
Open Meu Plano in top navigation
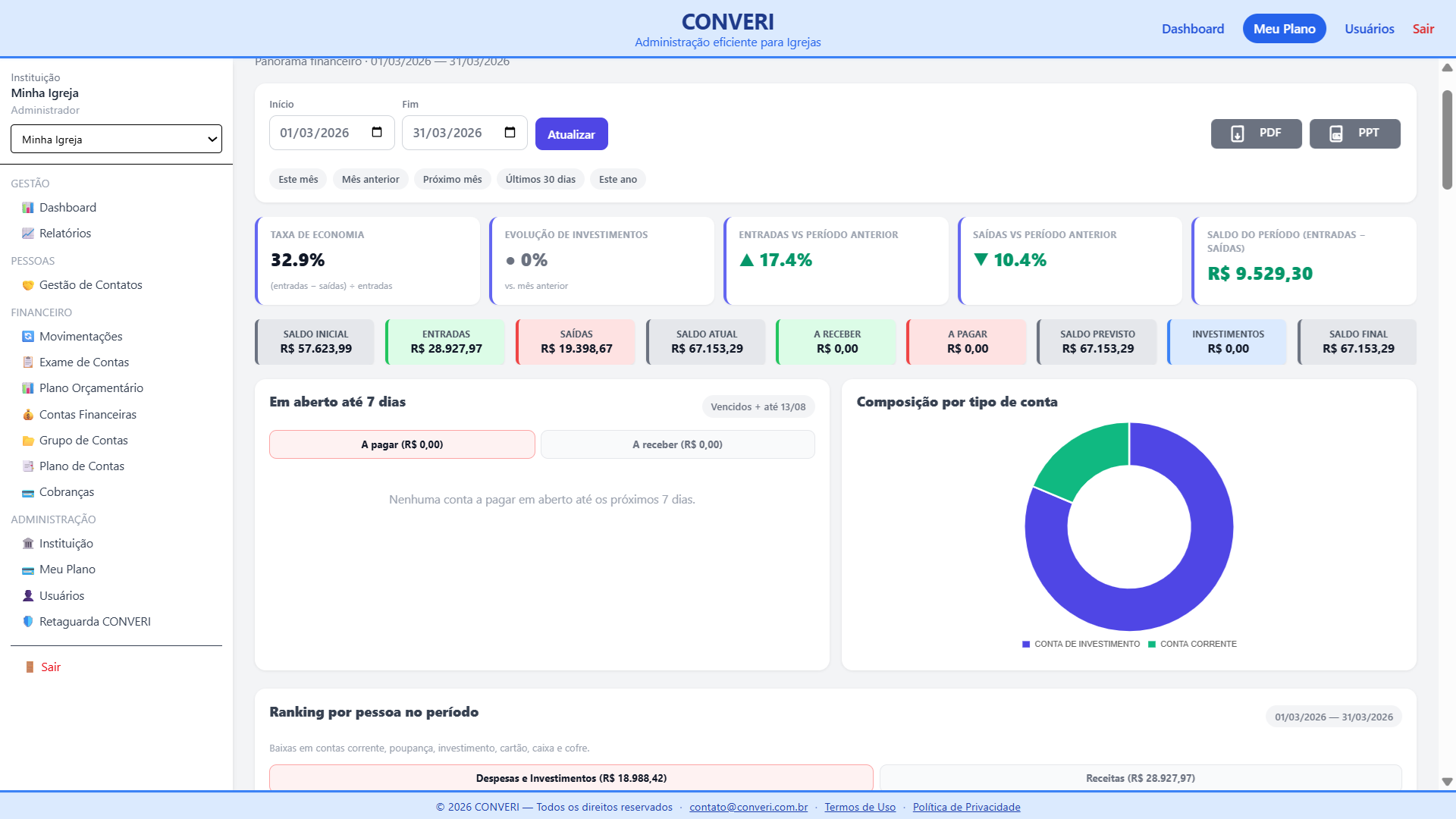tap(1284, 29)
